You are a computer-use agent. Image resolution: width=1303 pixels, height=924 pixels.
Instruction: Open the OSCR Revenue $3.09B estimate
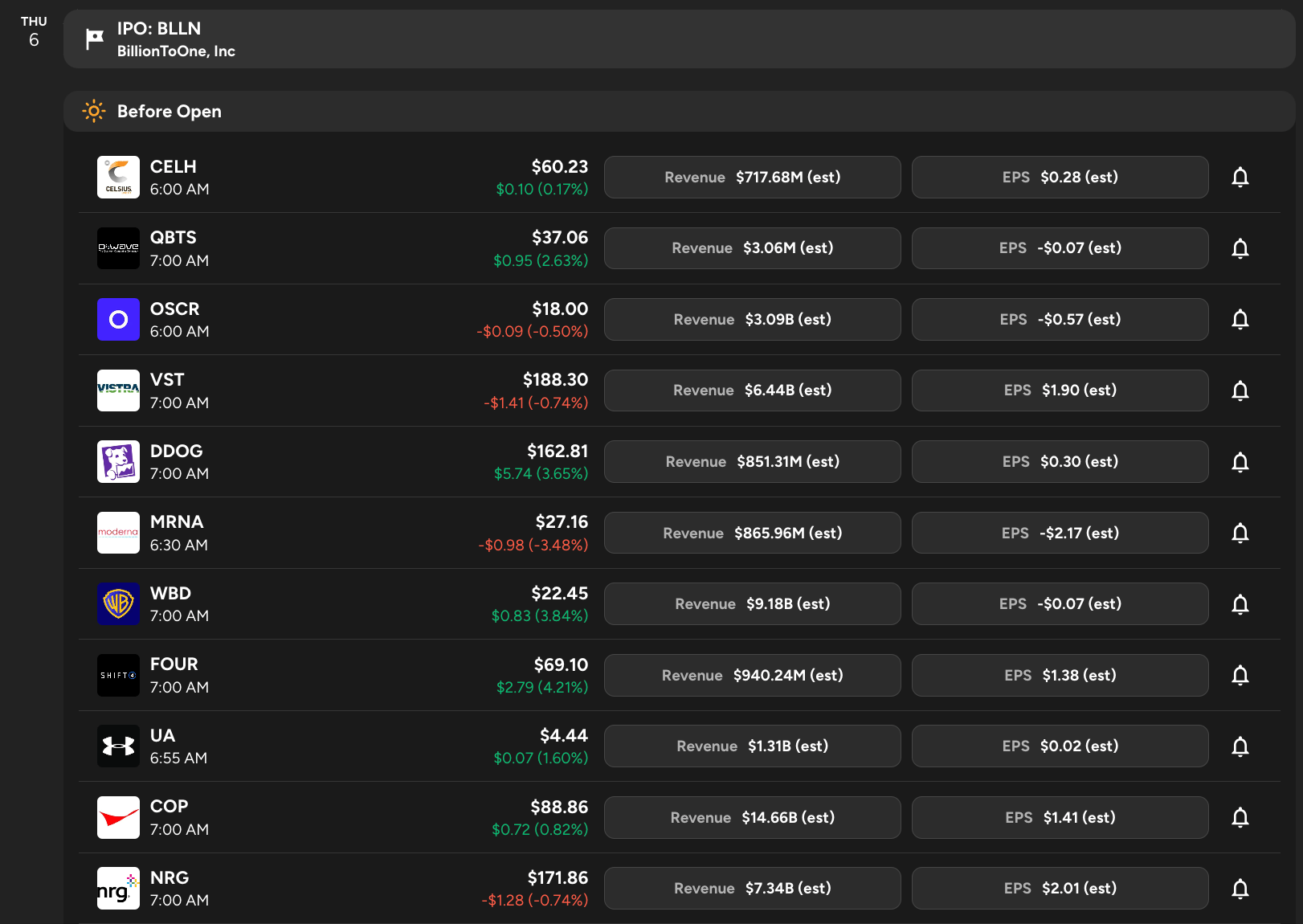753,320
